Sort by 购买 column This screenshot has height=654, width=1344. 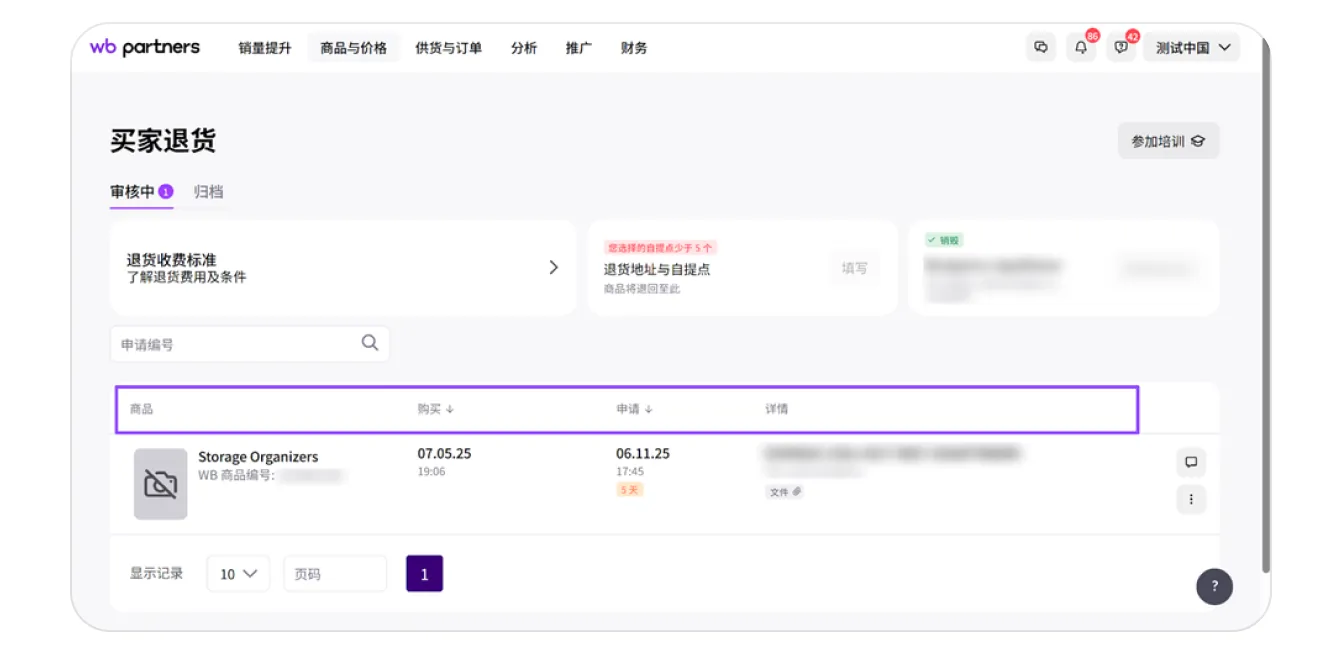436,409
